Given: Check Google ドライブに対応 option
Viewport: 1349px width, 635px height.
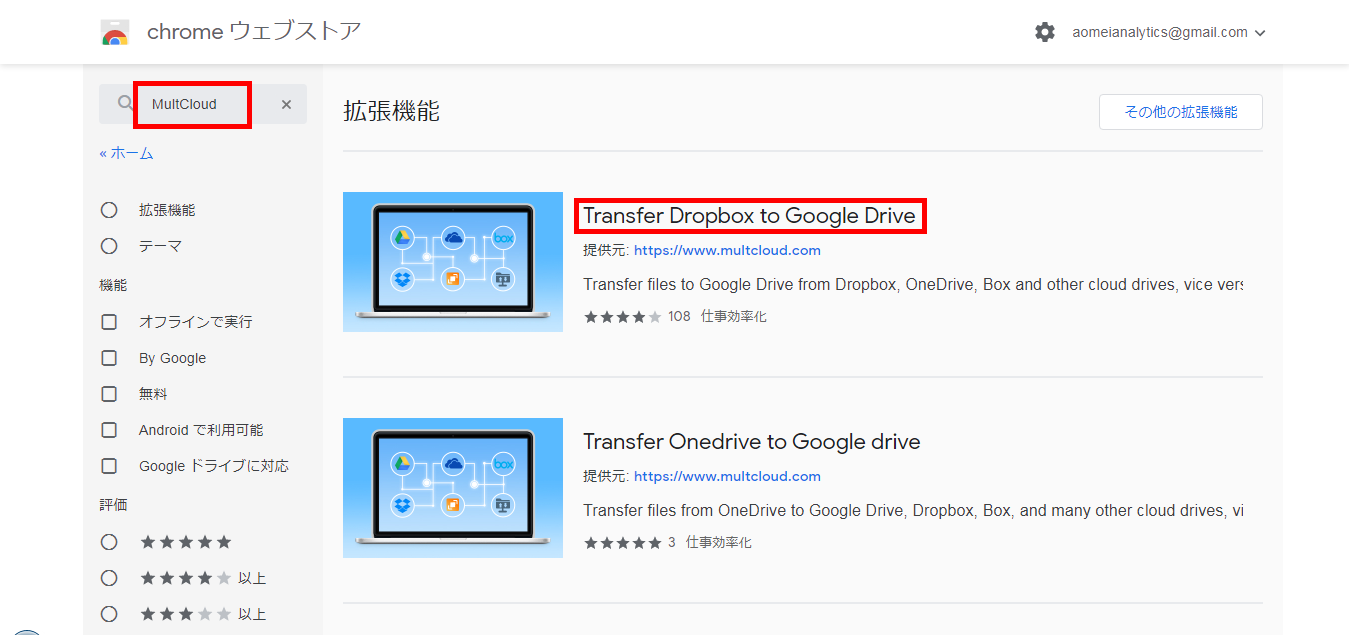Looking at the screenshot, I should tap(109, 466).
